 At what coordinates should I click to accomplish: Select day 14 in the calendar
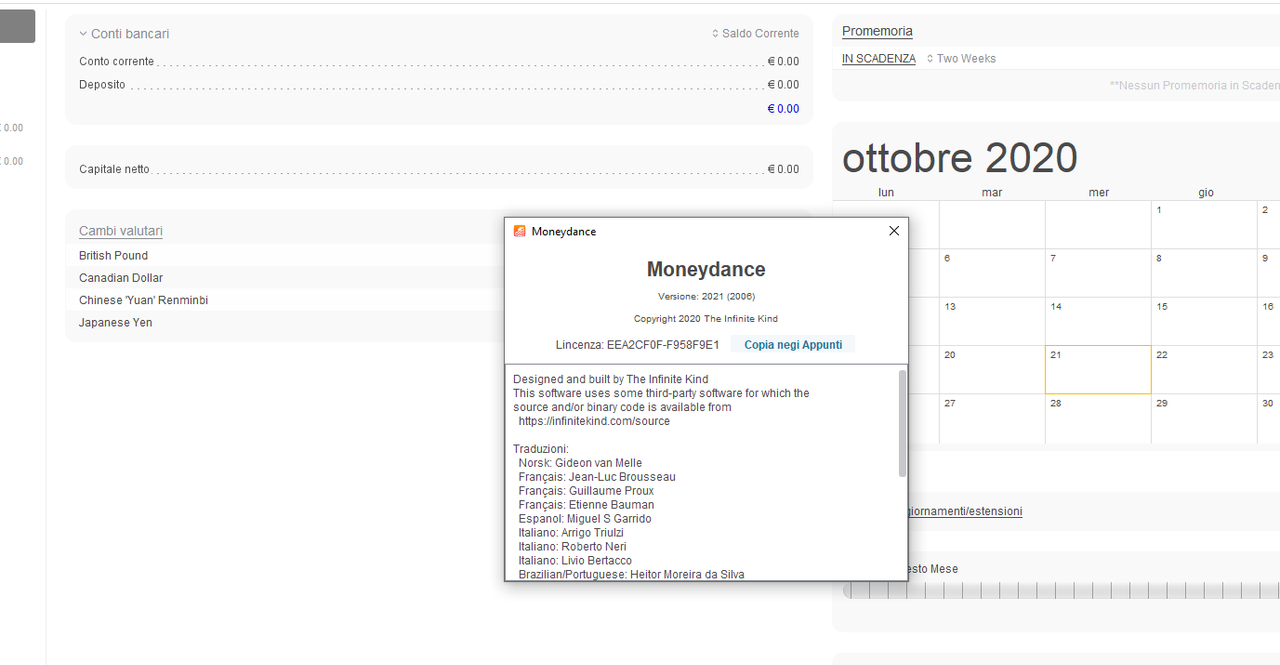[x=1098, y=322]
